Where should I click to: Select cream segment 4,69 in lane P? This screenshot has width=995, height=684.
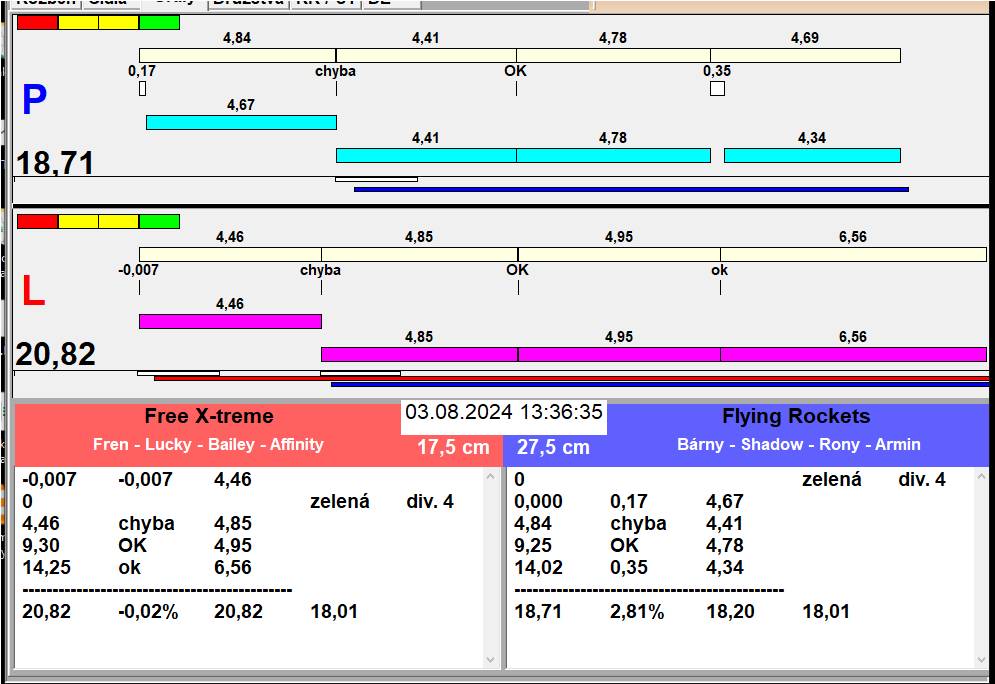pyautogui.click(x=805, y=55)
